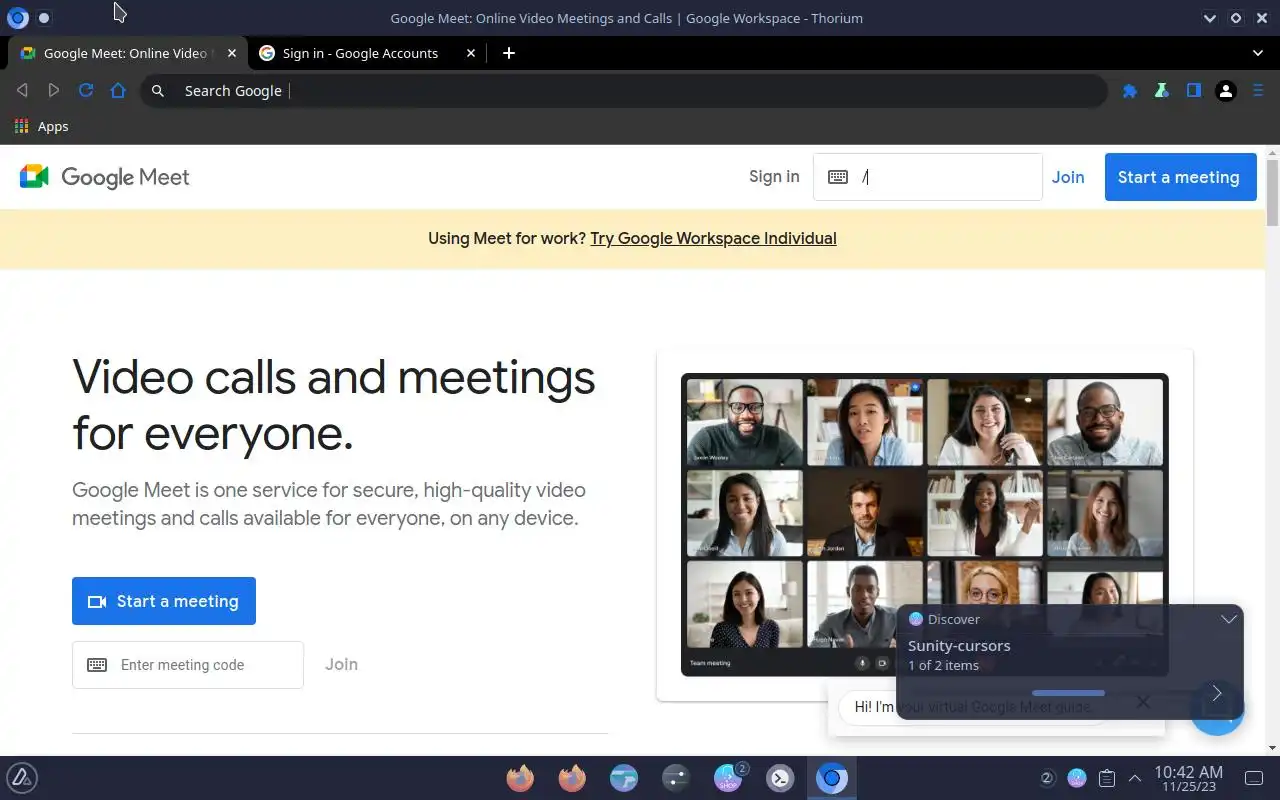Toggle the browser side panel icon
This screenshot has width=1280, height=800.
pos(1193,91)
